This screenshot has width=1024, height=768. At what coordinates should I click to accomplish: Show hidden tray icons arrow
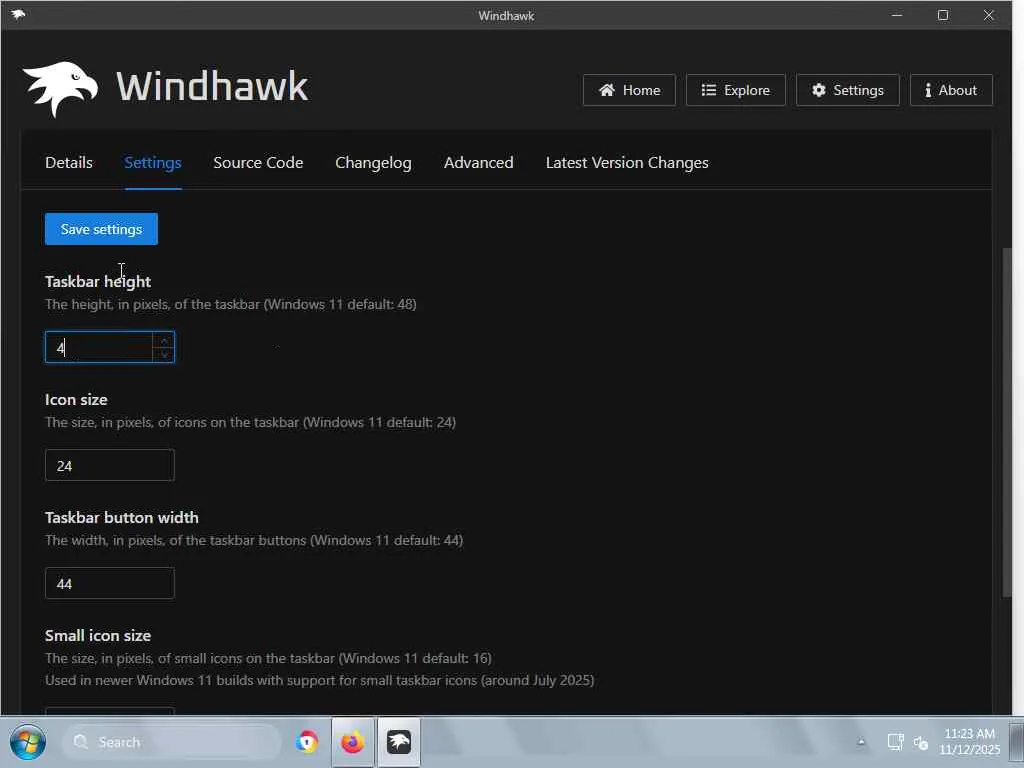tap(861, 743)
